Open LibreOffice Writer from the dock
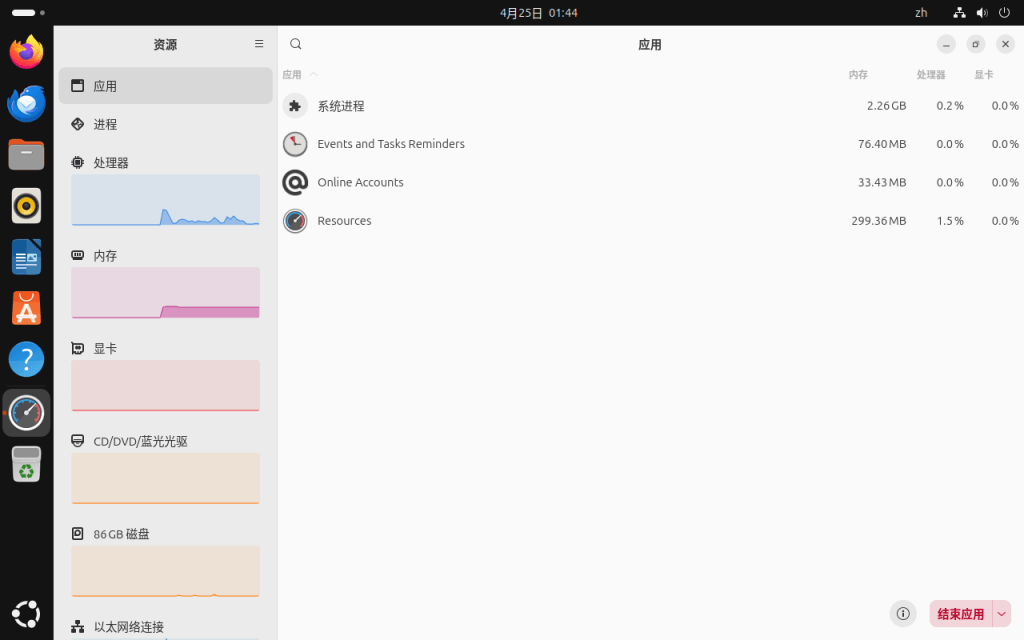 (x=26, y=257)
